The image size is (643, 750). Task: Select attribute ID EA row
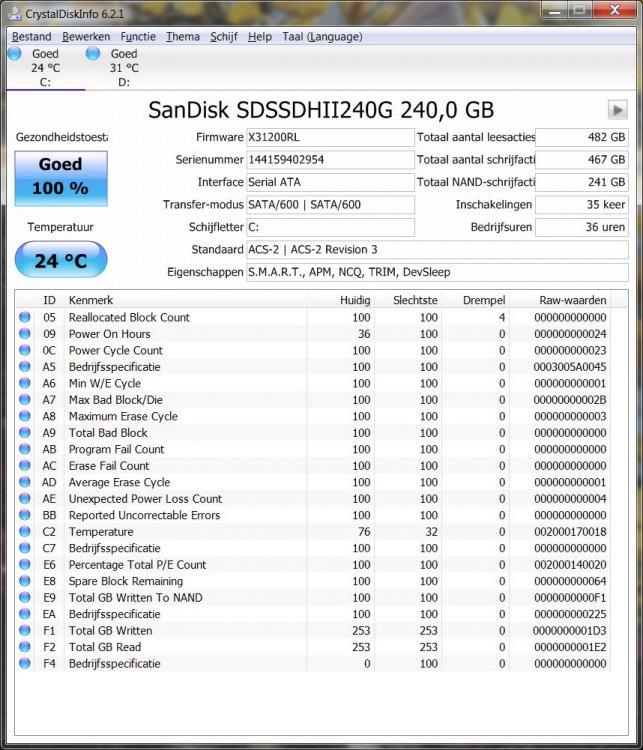(313, 614)
